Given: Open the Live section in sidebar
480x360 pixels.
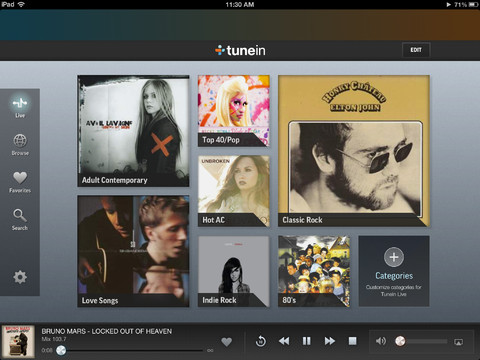Looking at the screenshot, I should (x=20, y=107).
